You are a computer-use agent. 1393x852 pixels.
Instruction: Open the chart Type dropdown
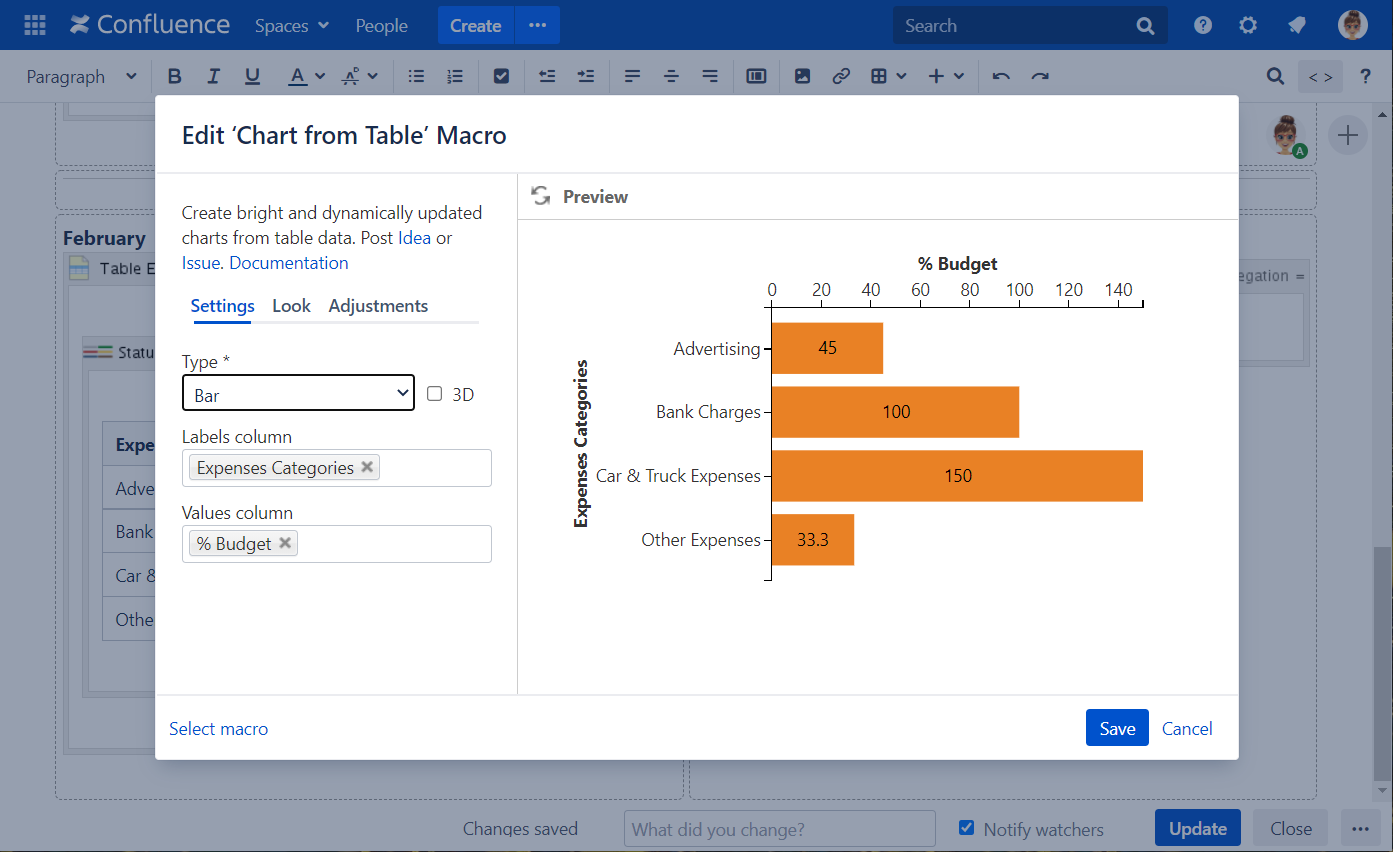pos(298,394)
